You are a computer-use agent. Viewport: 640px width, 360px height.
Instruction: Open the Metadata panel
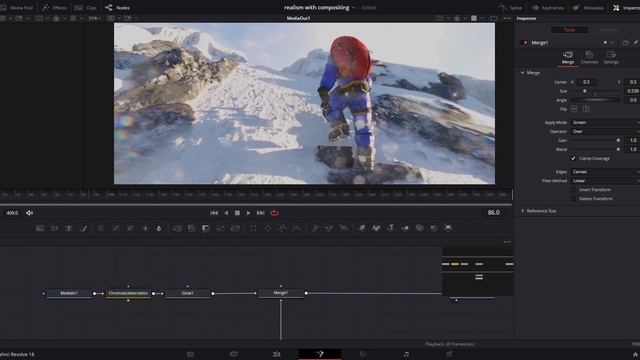(589, 8)
